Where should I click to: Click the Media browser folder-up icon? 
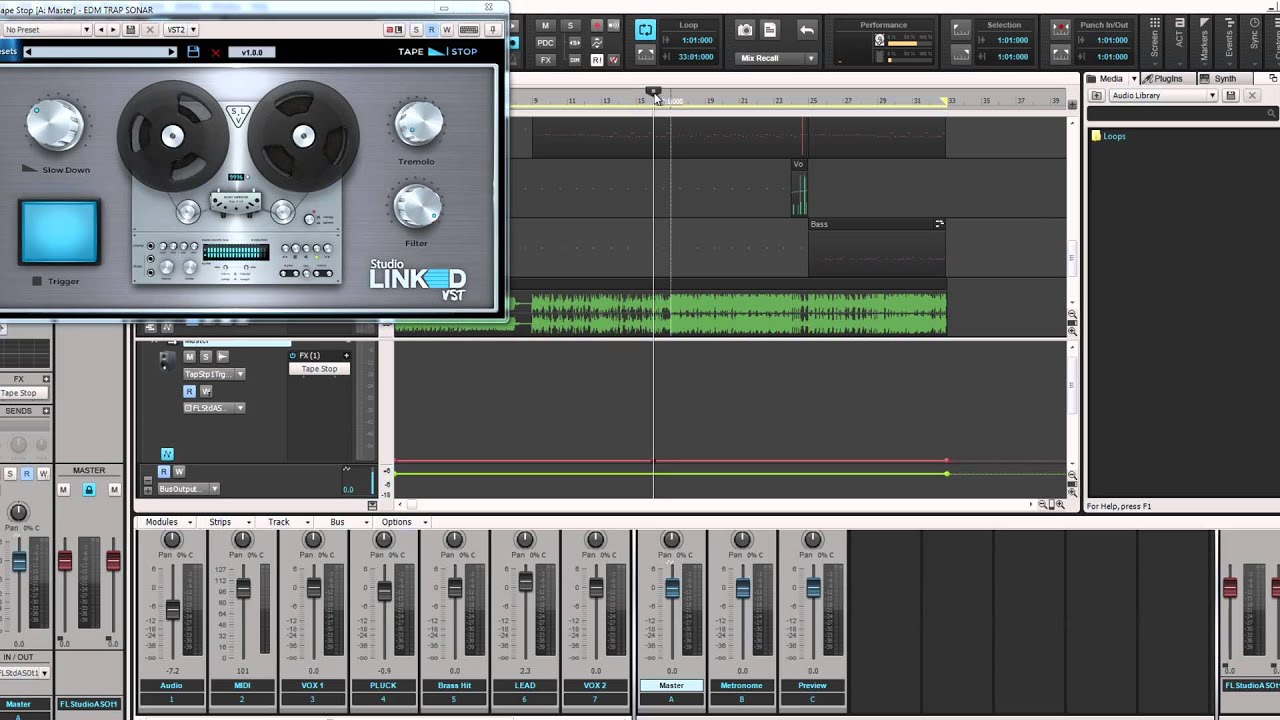(1097, 95)
